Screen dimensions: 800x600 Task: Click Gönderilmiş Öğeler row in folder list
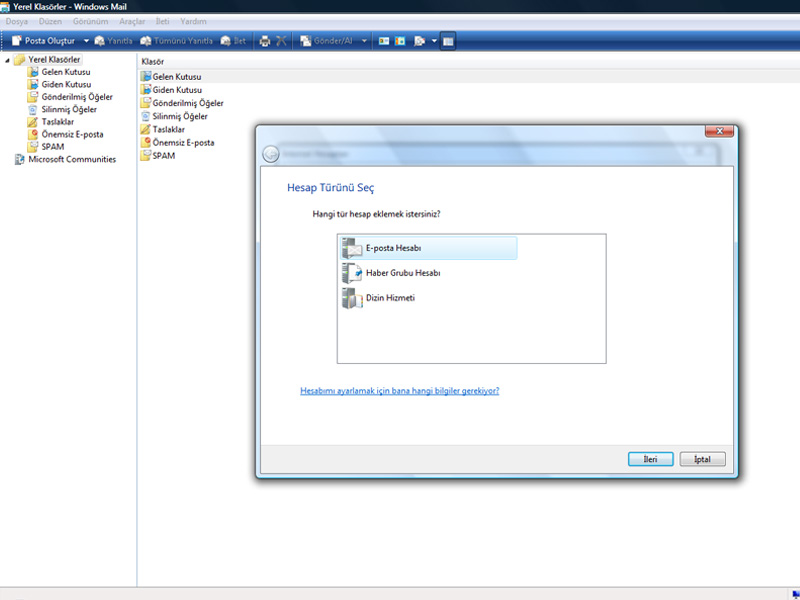(188, 103)
